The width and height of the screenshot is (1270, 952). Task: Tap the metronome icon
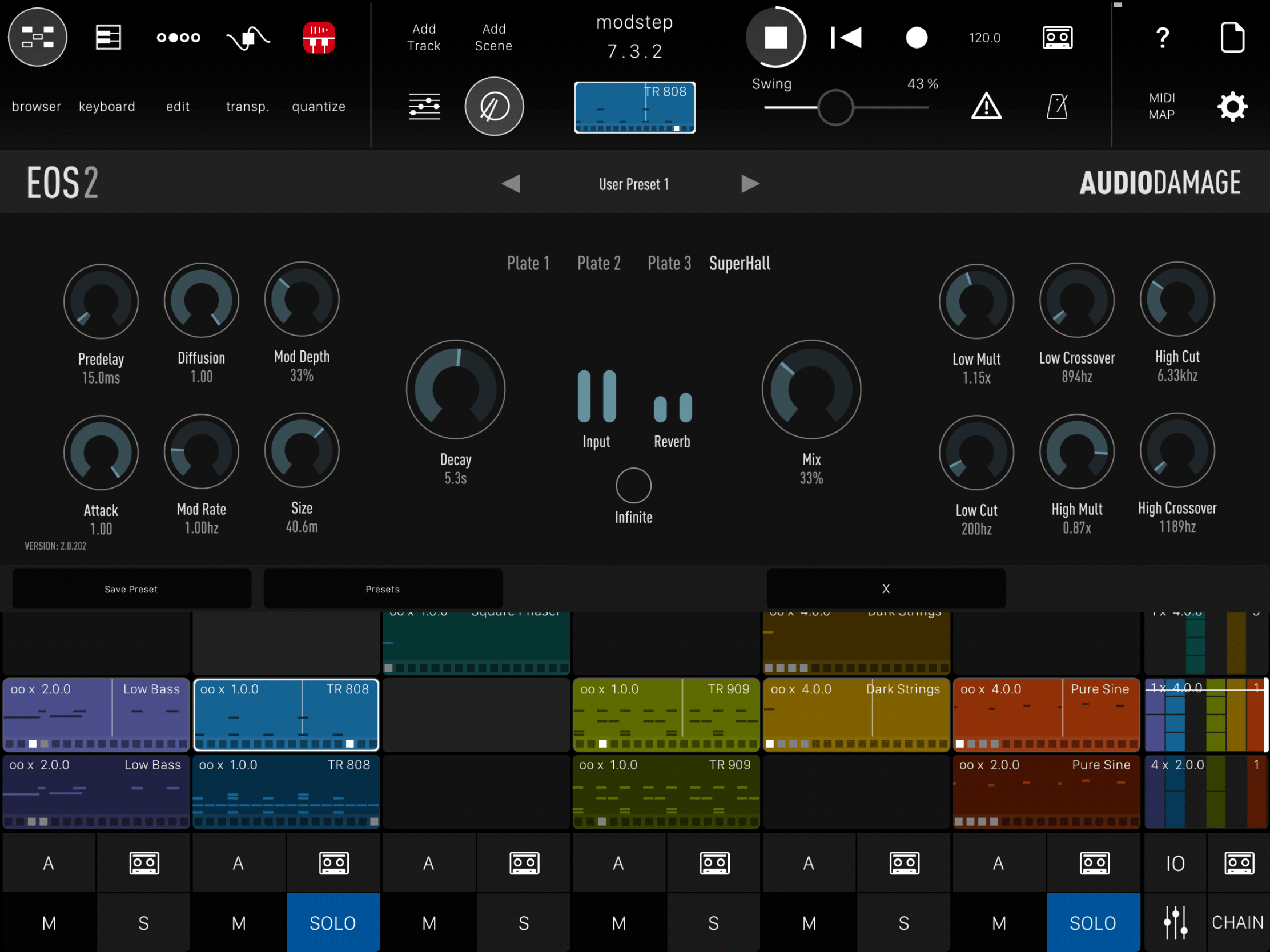(1057, 107)
